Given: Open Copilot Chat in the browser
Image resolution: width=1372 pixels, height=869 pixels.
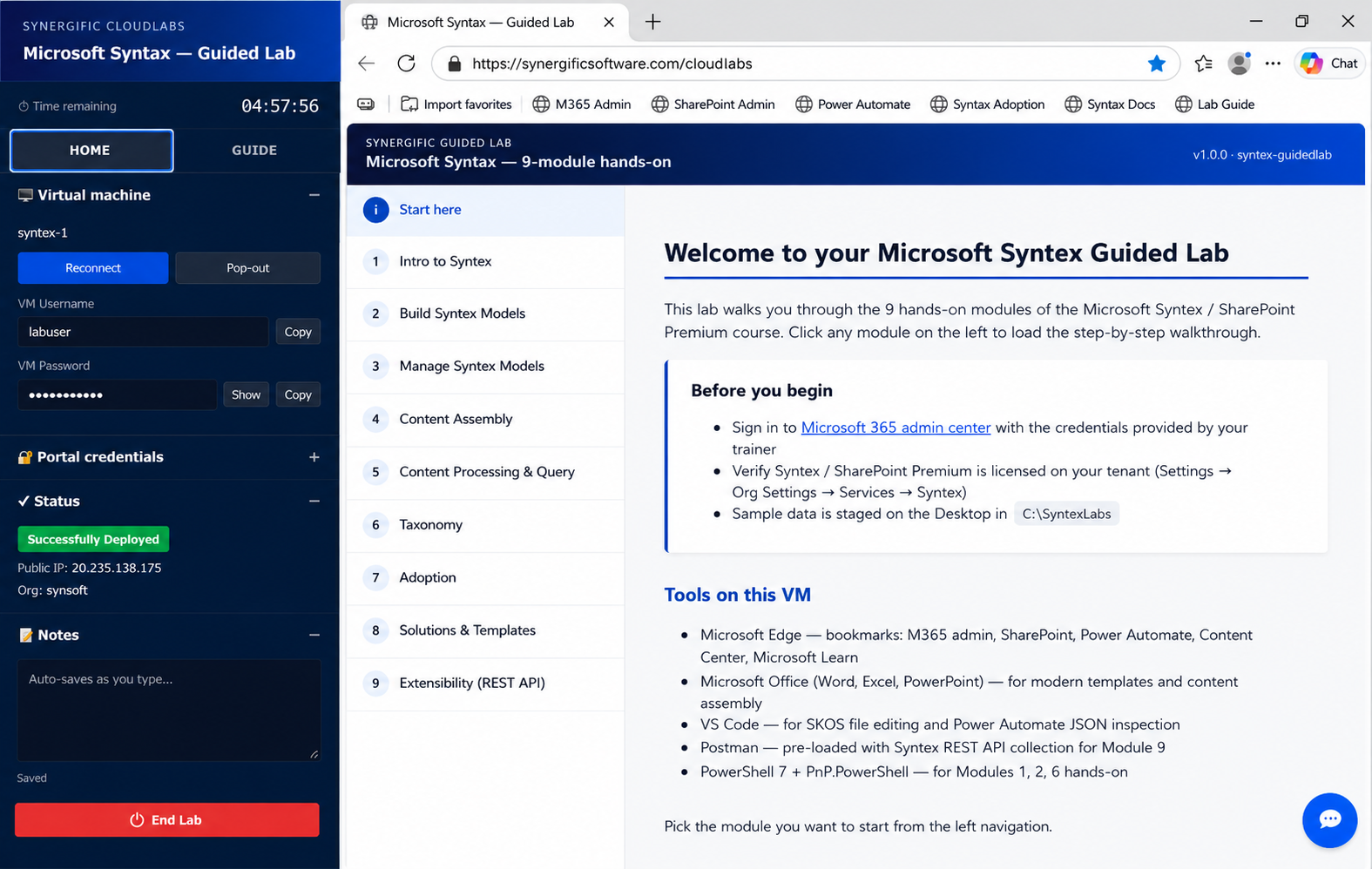Looking at the screenshot, I should click(x=1329, y=64).
